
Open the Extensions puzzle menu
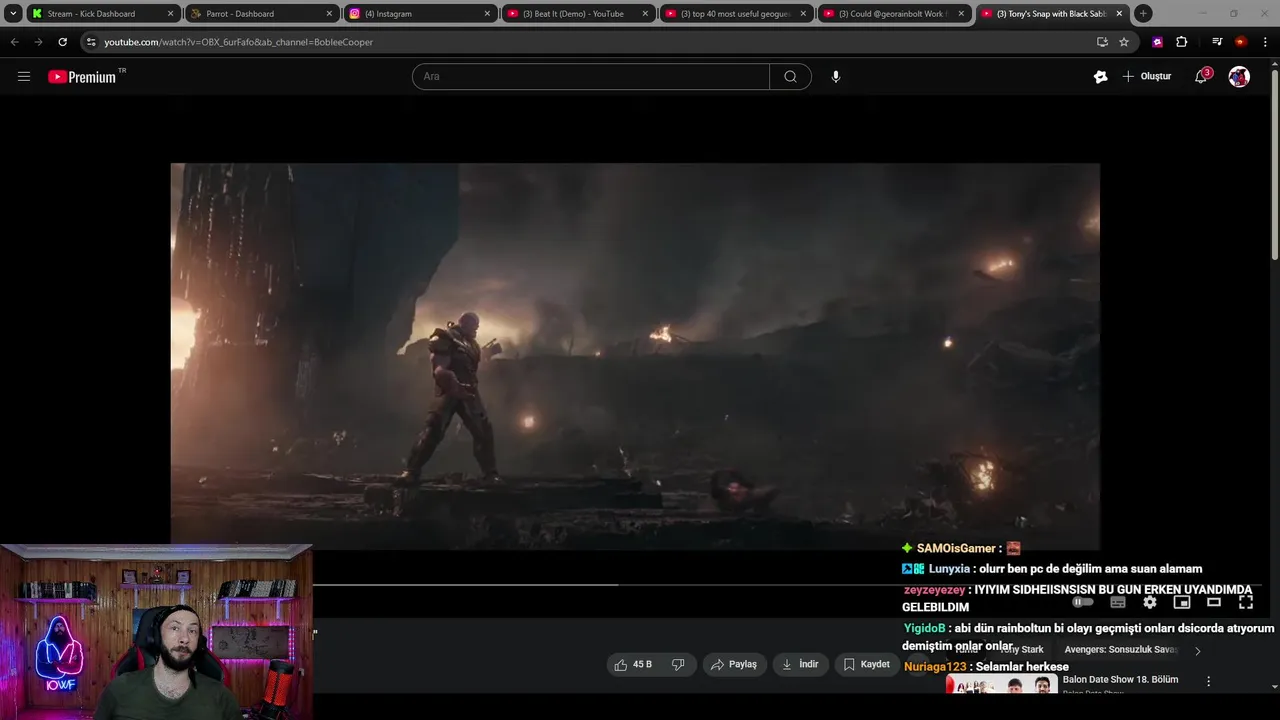click(1181, 42)
